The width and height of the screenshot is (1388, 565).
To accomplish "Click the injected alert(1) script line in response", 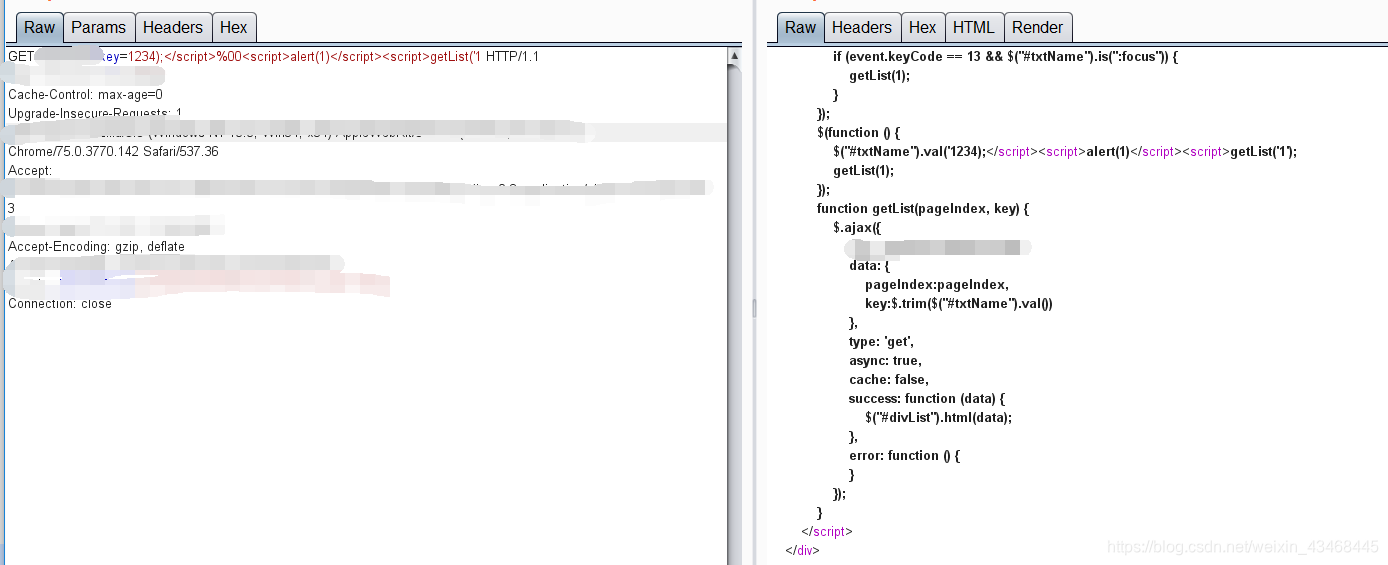I will pyautogui.click(x=1065, y=152).
